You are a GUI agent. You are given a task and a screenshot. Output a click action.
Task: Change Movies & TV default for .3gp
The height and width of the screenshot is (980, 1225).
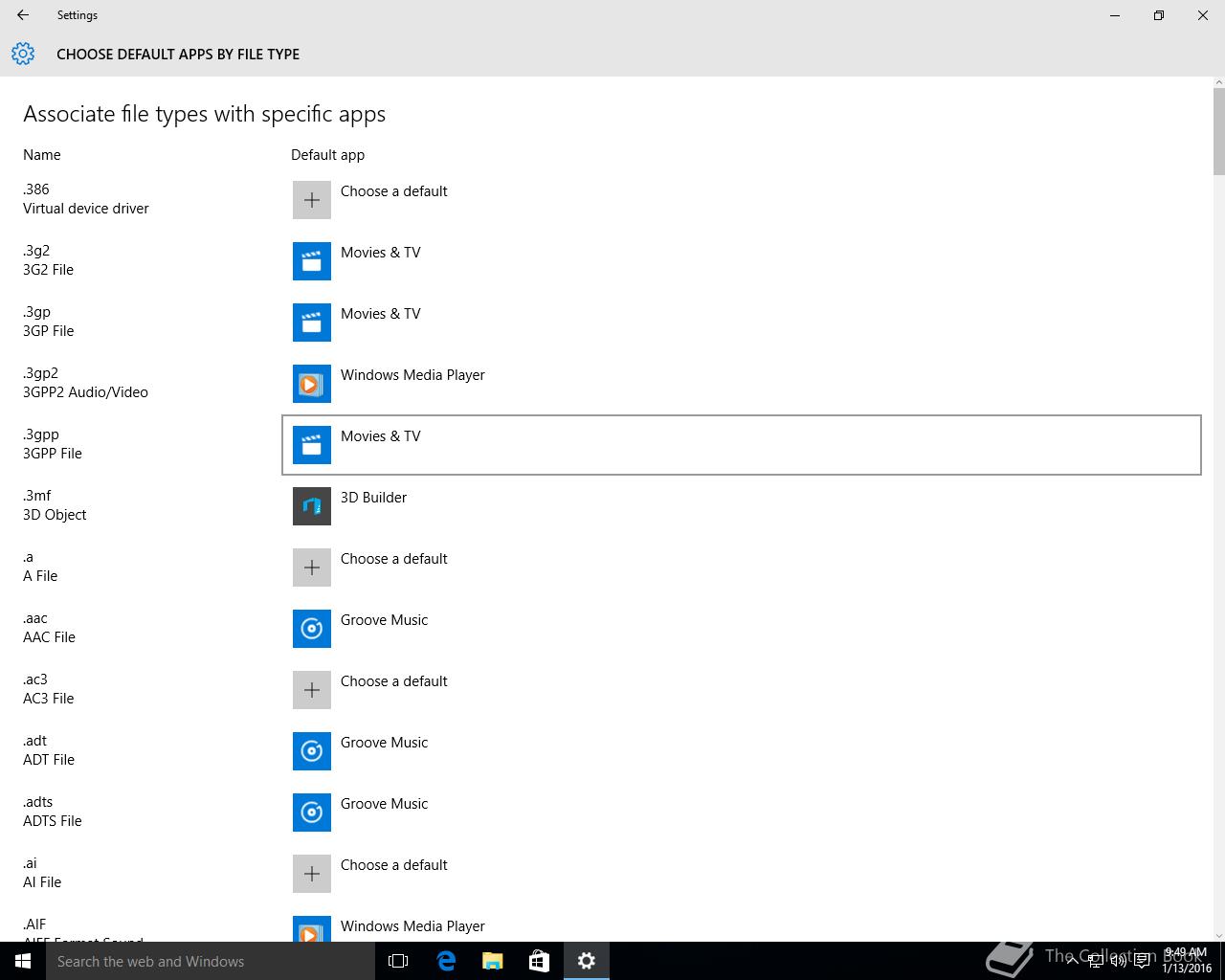[380, 315]
